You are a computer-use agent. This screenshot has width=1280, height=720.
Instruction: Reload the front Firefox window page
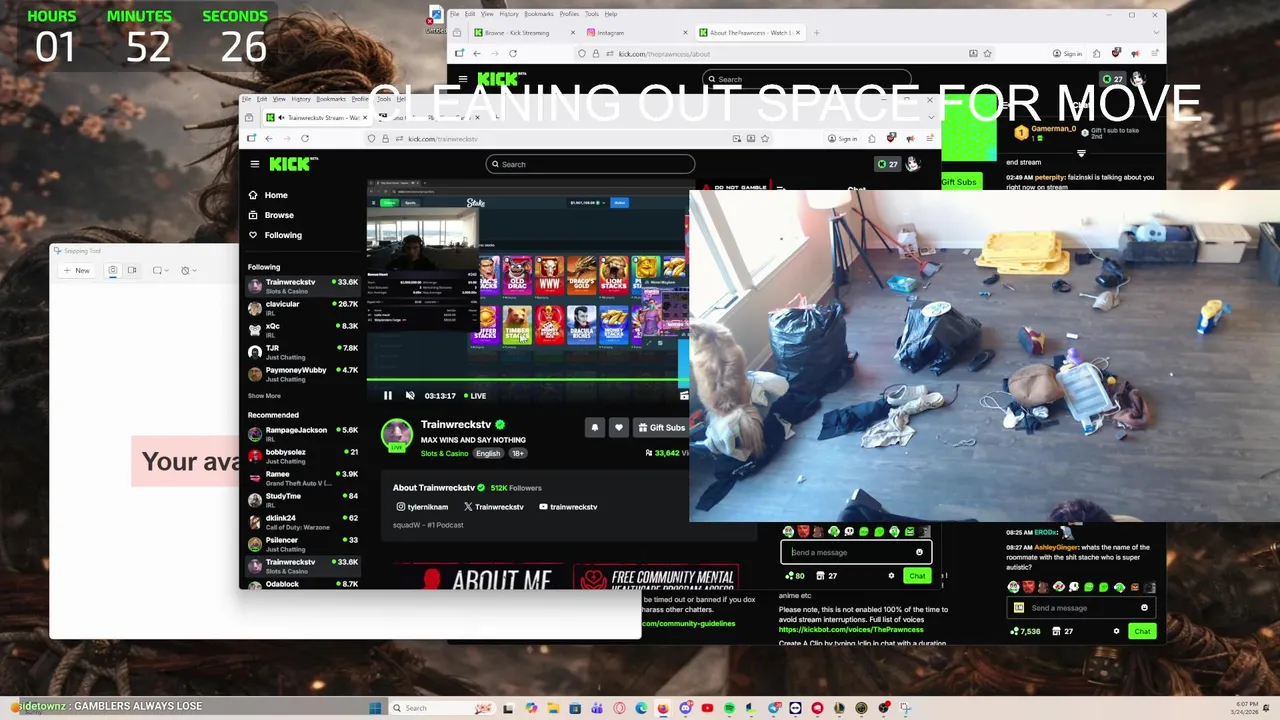click(x=305, y=139)
